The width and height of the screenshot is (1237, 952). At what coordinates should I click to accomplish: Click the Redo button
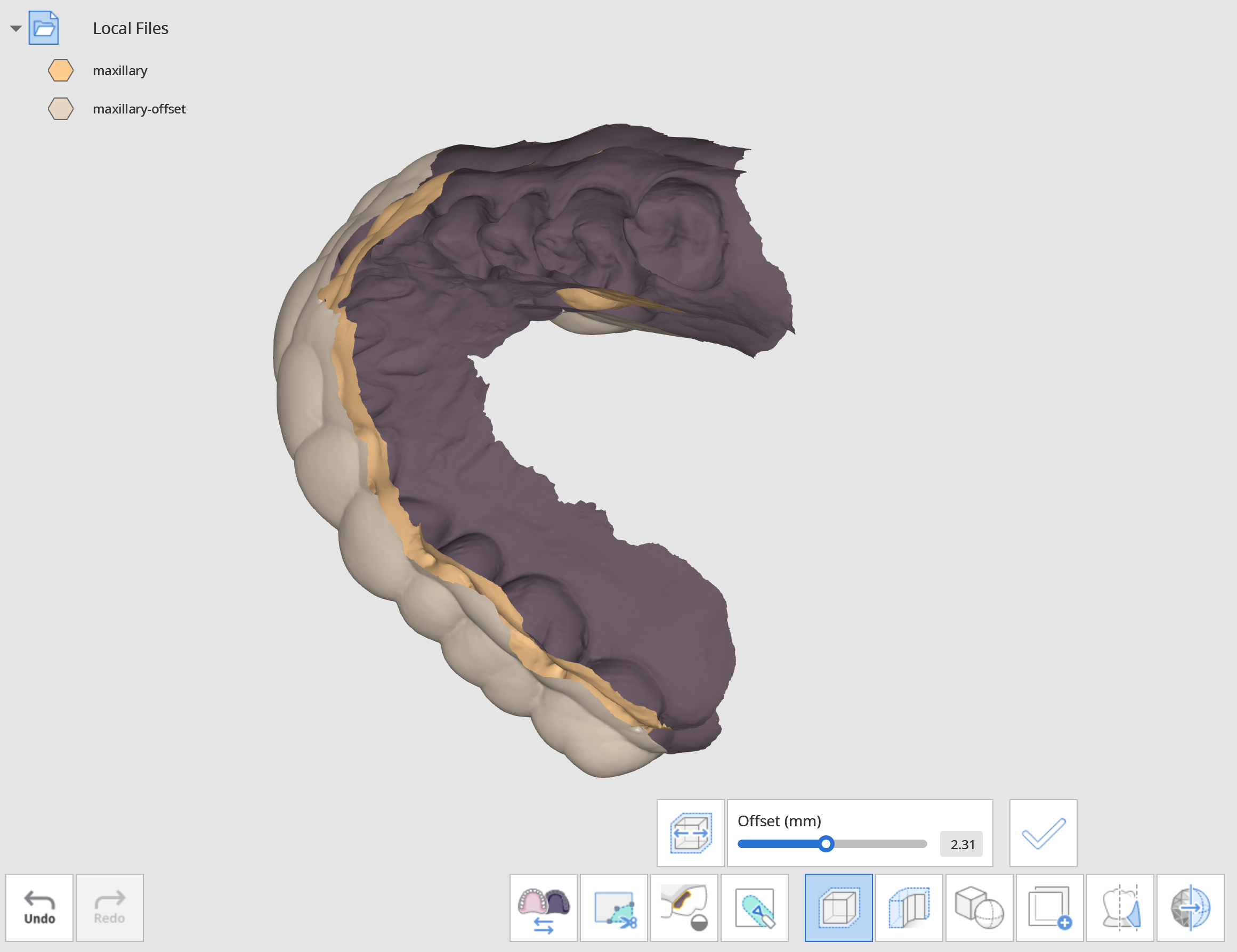(x=110, y=907)
